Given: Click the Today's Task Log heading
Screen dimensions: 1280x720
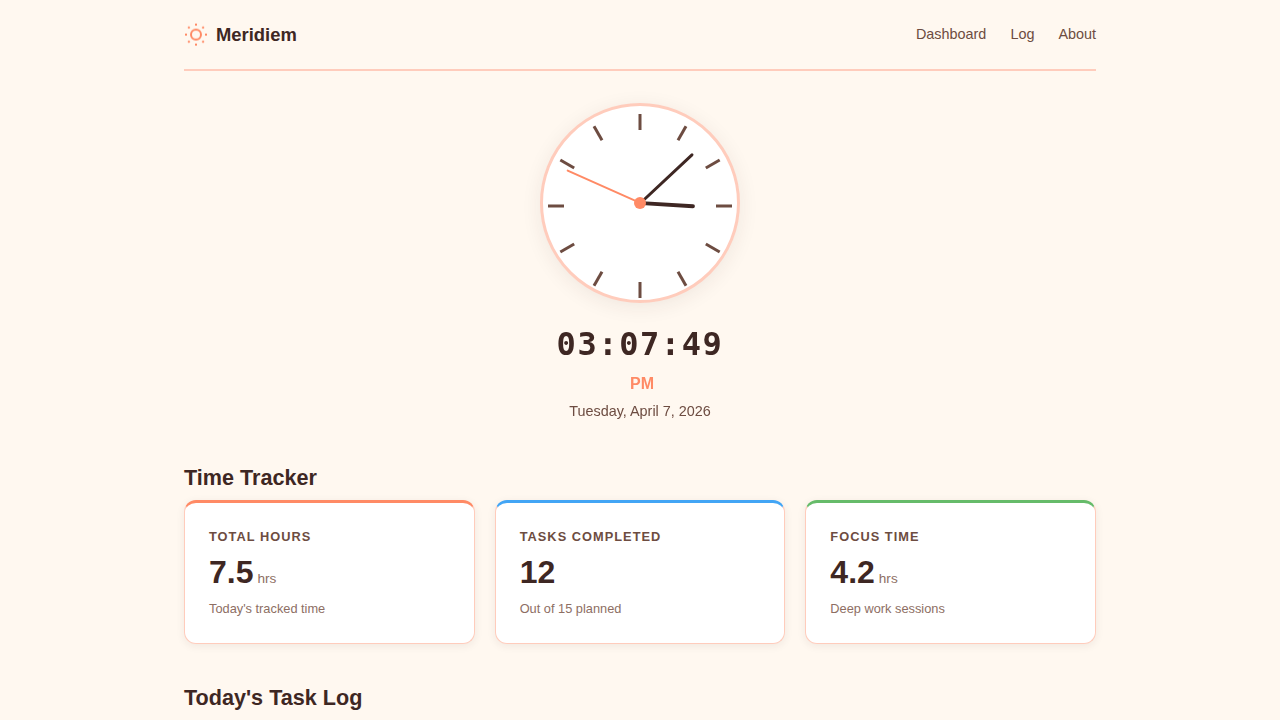Looking at the screenshot, I should pos(273,698).
